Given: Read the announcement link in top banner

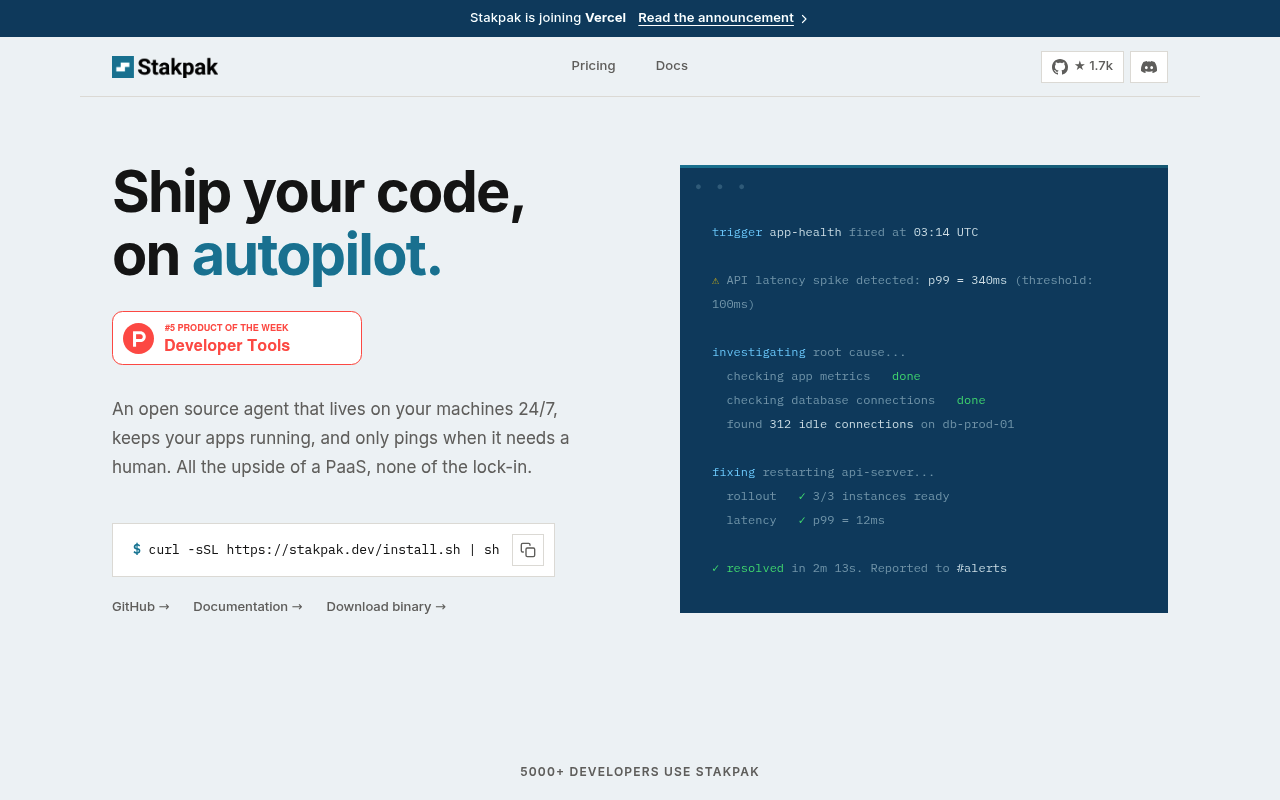Looking at the screenshot, I should click(x=723, y=18).
